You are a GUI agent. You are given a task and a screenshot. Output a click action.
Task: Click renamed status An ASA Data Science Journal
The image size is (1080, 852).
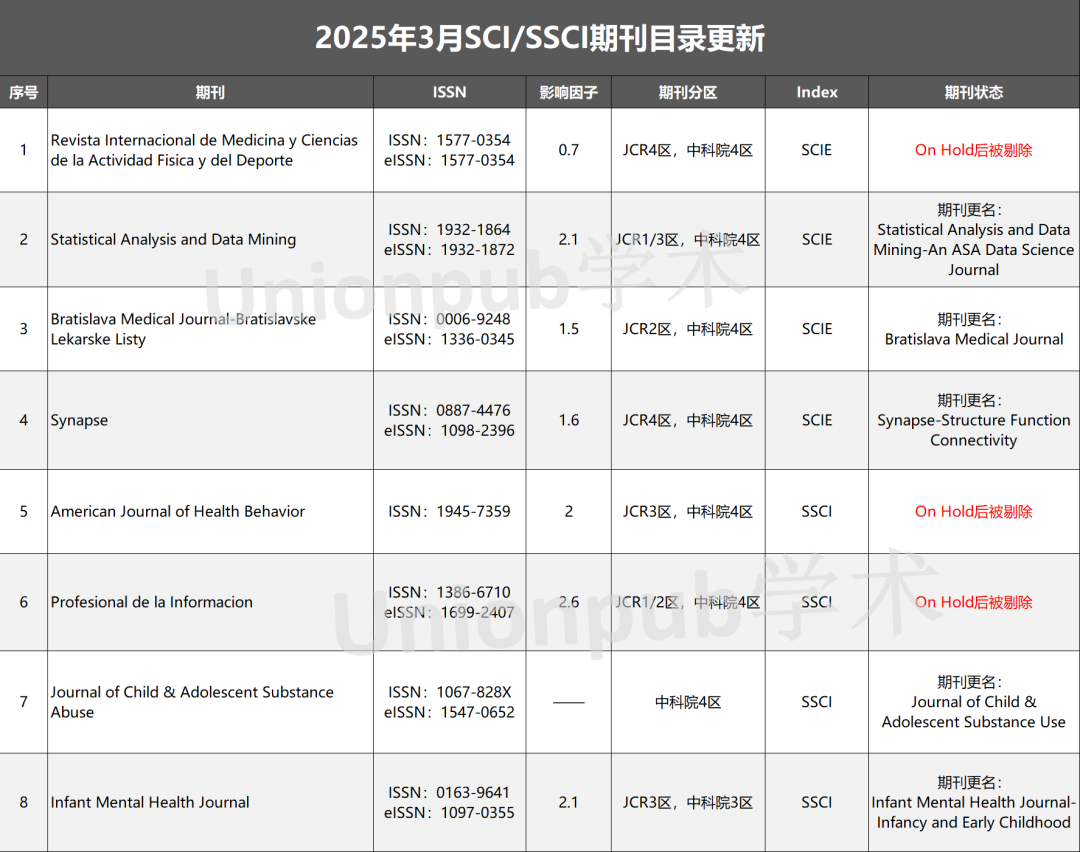point(974,240)
